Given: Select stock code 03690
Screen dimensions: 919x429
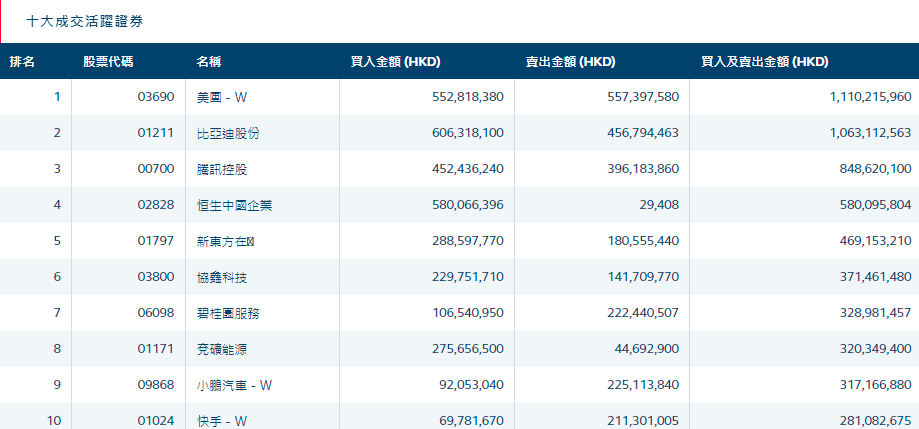Looking at the screenshot, I should 156,97.
